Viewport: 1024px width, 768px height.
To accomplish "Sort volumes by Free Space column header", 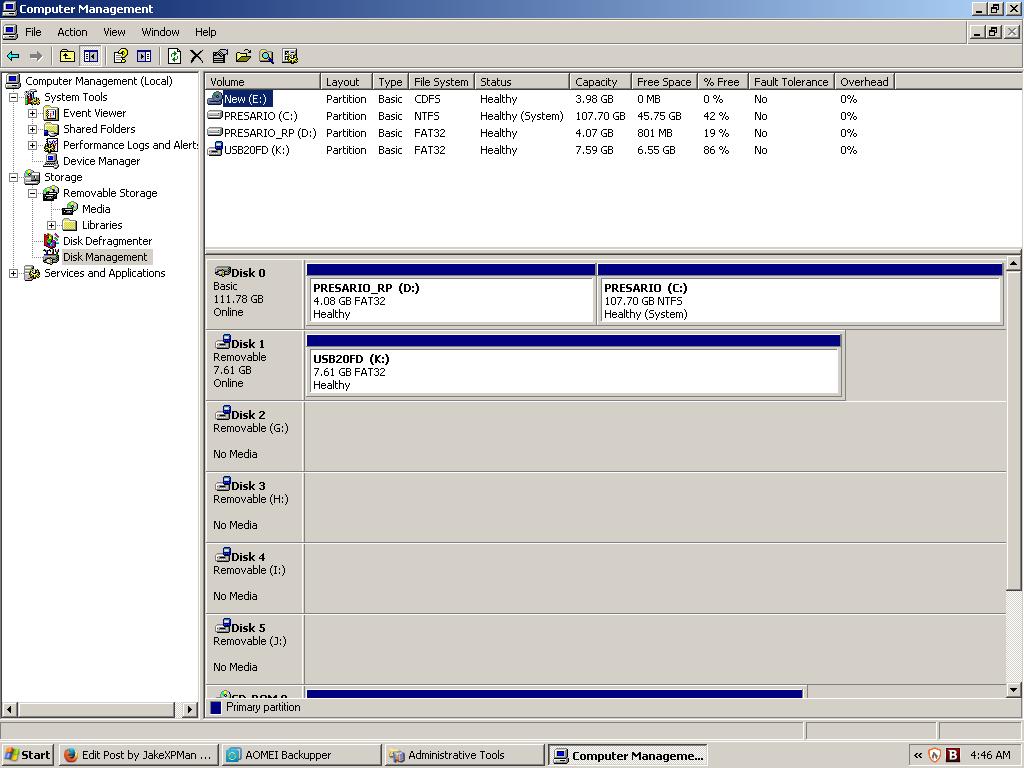I will click(x=663, y=82).
